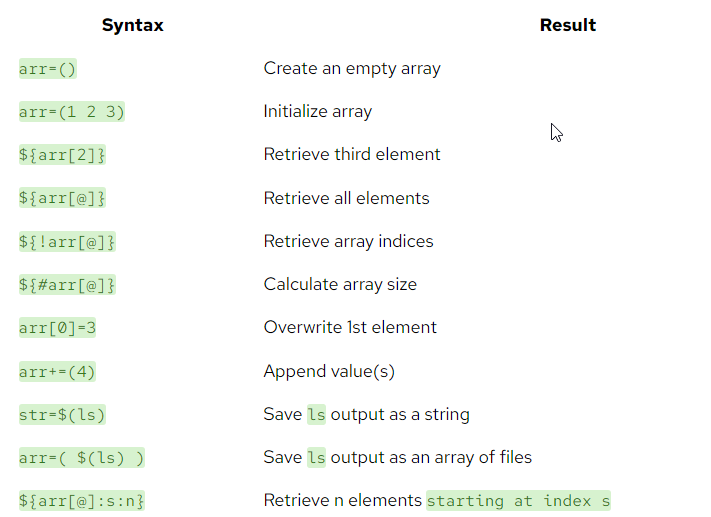Click the ls code in 'output as a string'
The height and width of the screenshot is (517, 711).
click(317, 414)
